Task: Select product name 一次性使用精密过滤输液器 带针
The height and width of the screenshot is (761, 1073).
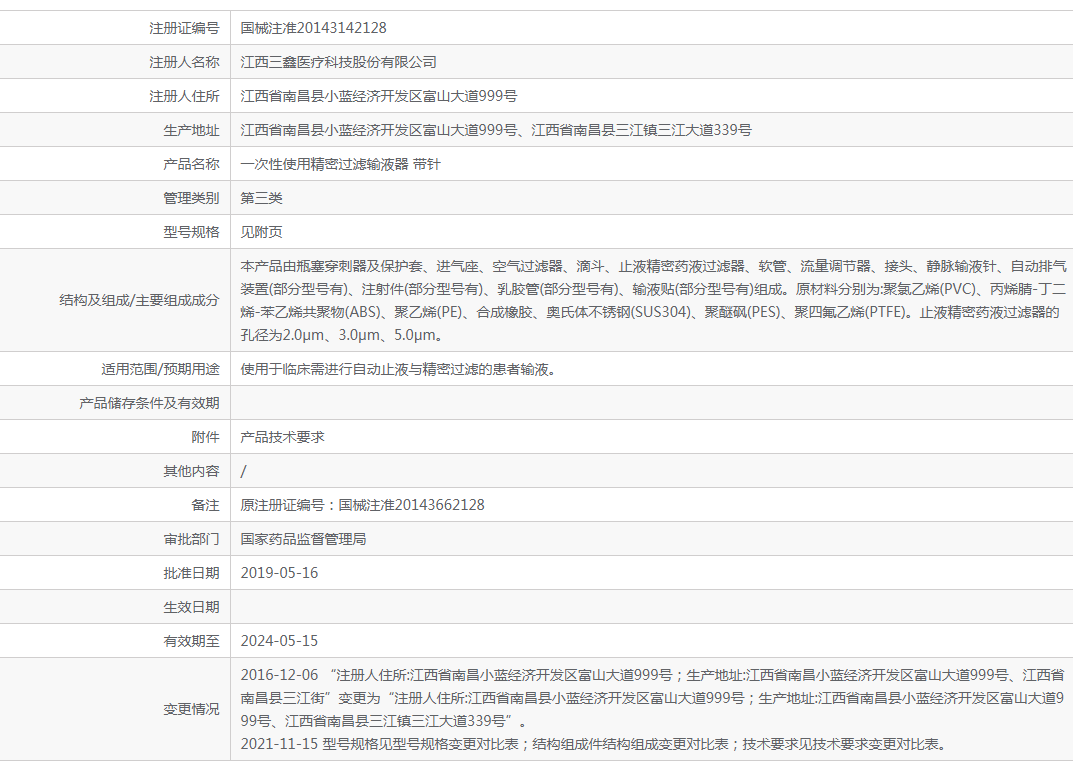Action: pyautogui.click(x=341, y=164)
